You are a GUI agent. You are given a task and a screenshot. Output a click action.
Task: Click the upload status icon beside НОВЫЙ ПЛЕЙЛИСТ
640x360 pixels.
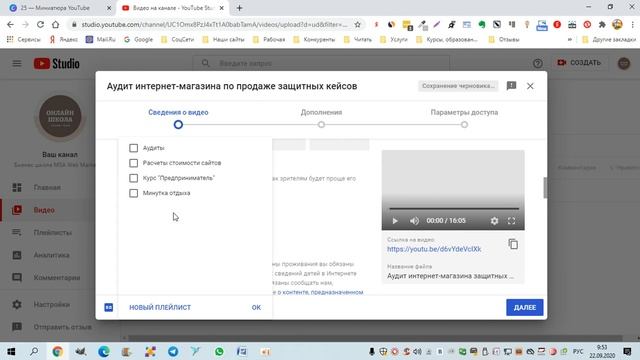point(109,307)
